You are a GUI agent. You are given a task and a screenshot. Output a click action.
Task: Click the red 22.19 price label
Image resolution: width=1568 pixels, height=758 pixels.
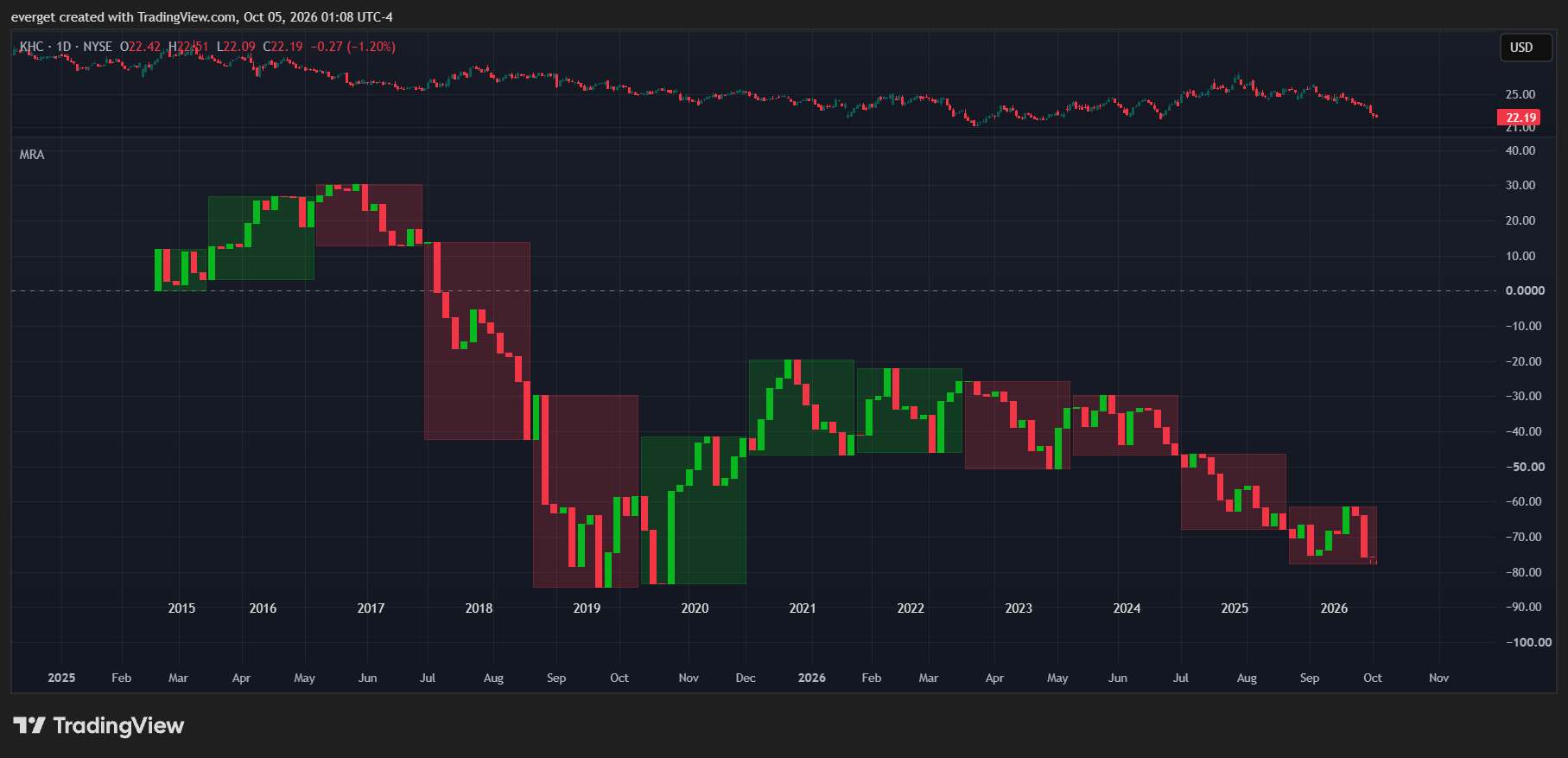pos(1518,118)
